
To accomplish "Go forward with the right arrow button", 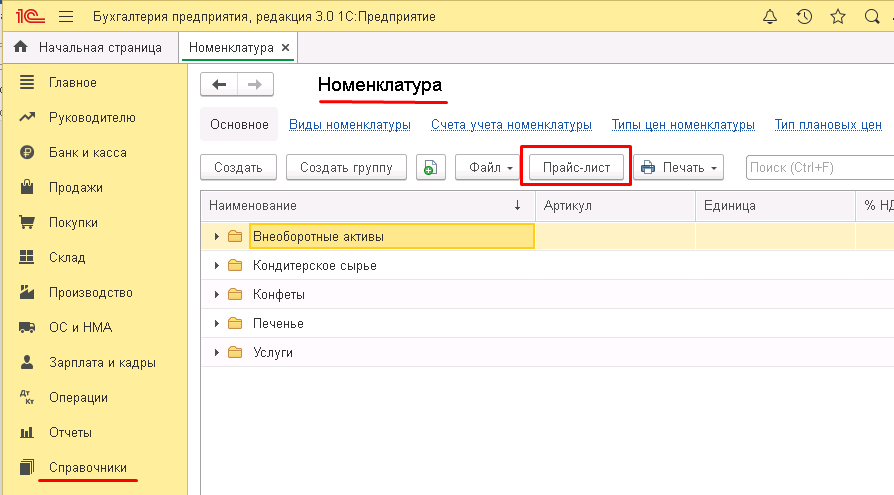I will (255, 85).
